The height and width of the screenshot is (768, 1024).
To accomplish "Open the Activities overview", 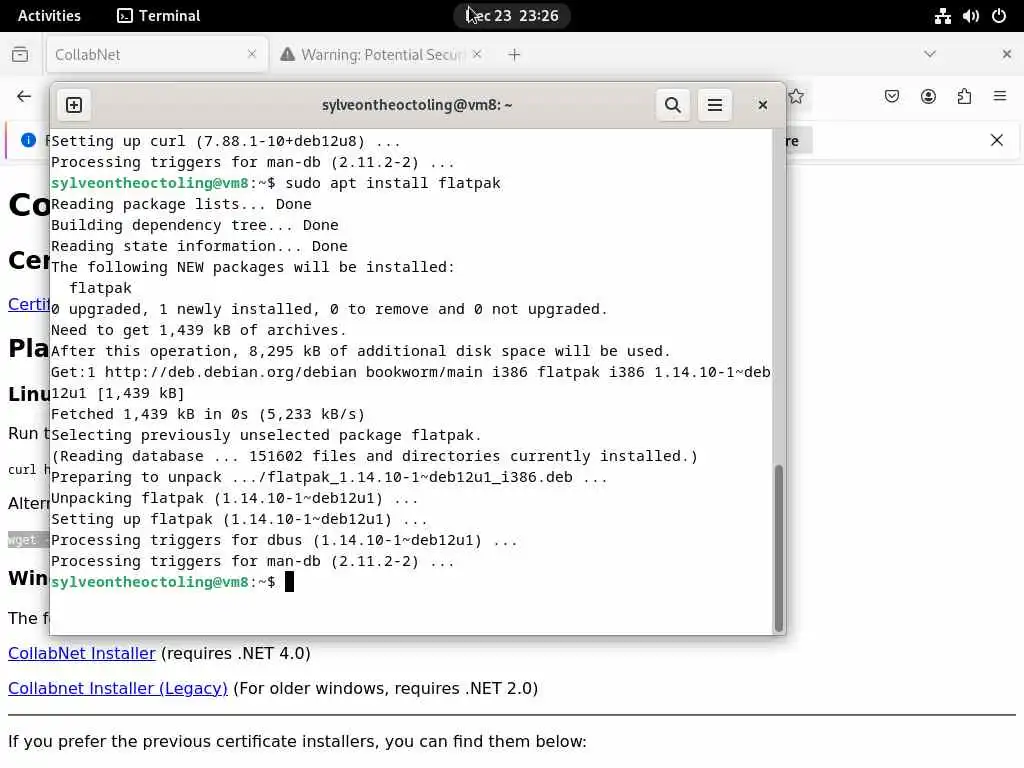I will (x=49, y=16).
